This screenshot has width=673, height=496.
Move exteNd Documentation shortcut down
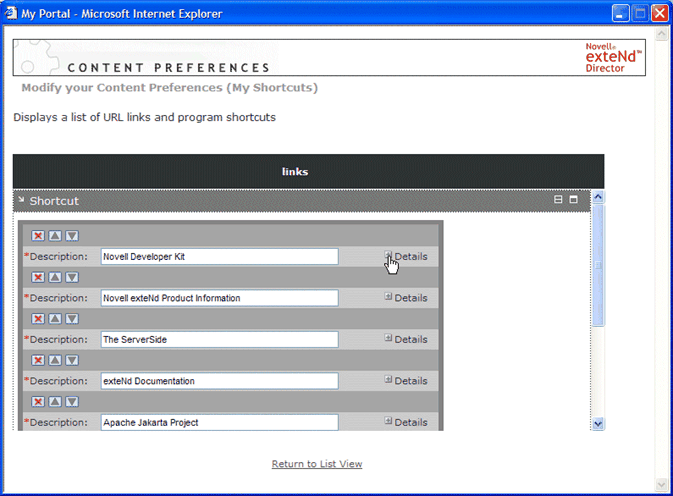(72, 360)
